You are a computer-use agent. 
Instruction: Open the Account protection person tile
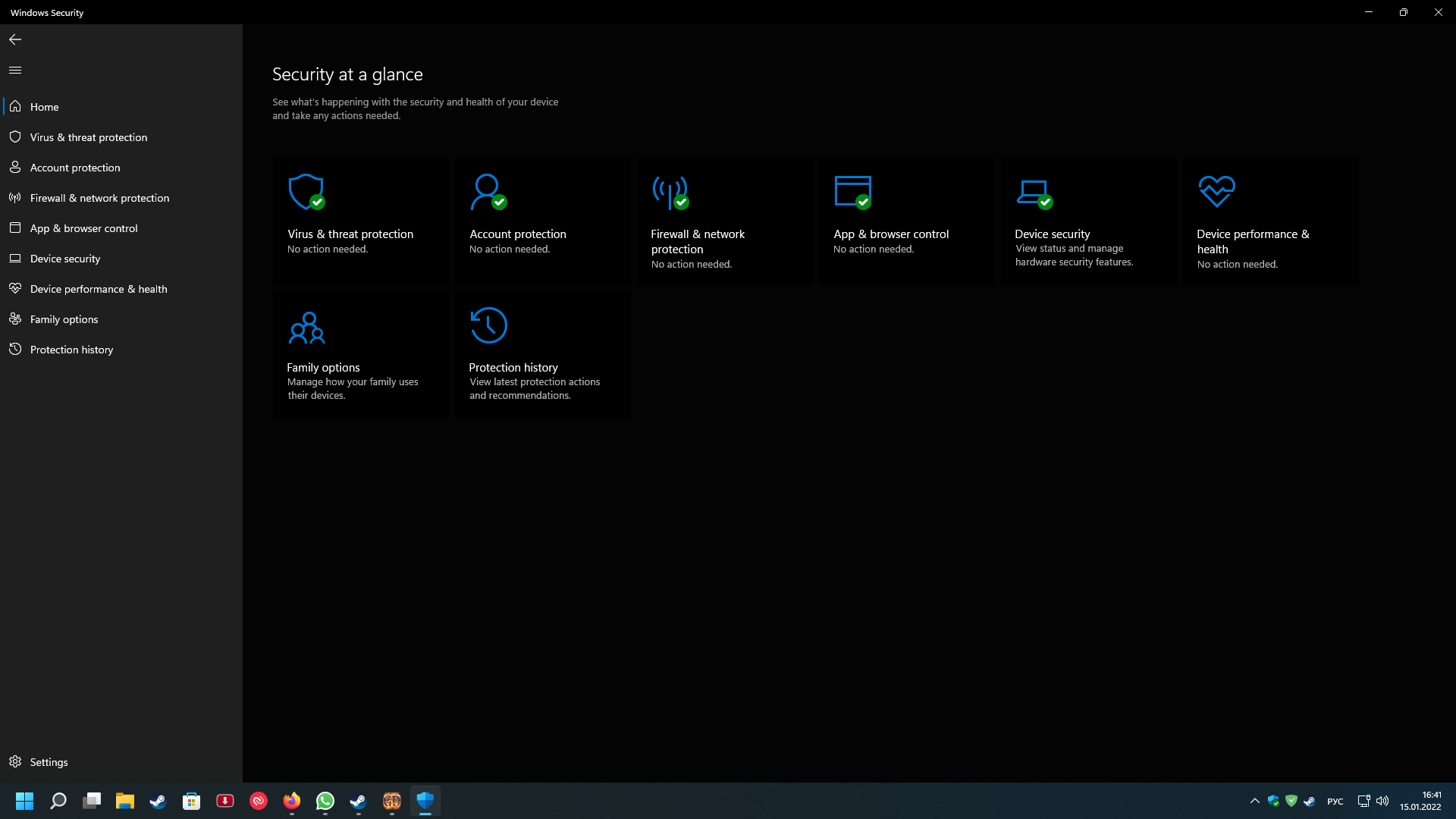543,221
